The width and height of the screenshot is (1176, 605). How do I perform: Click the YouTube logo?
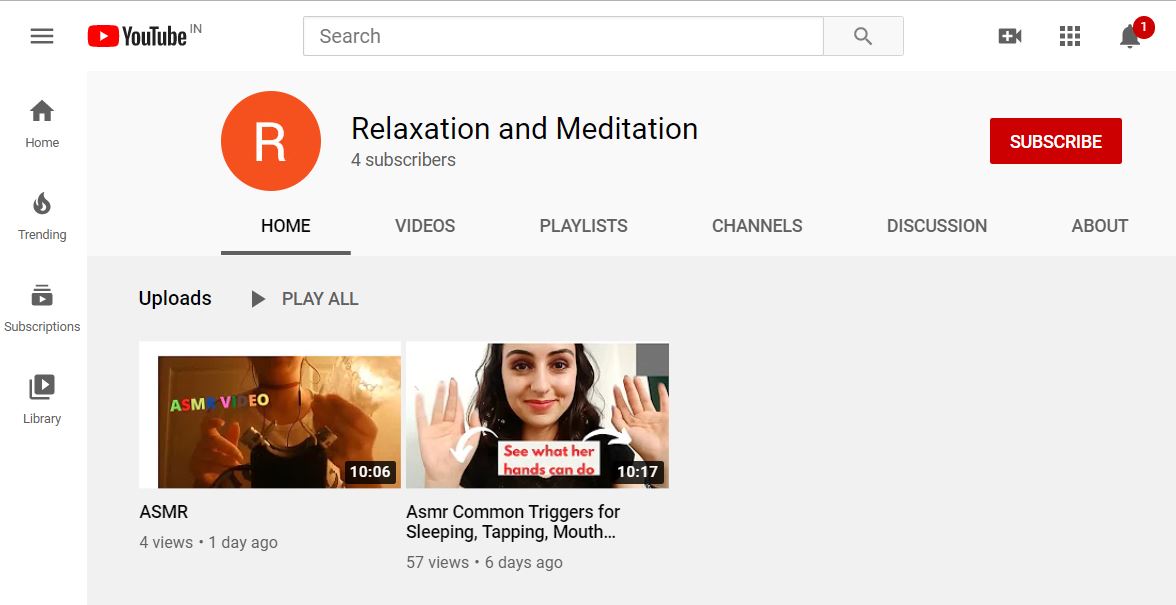tap(137, 36)
